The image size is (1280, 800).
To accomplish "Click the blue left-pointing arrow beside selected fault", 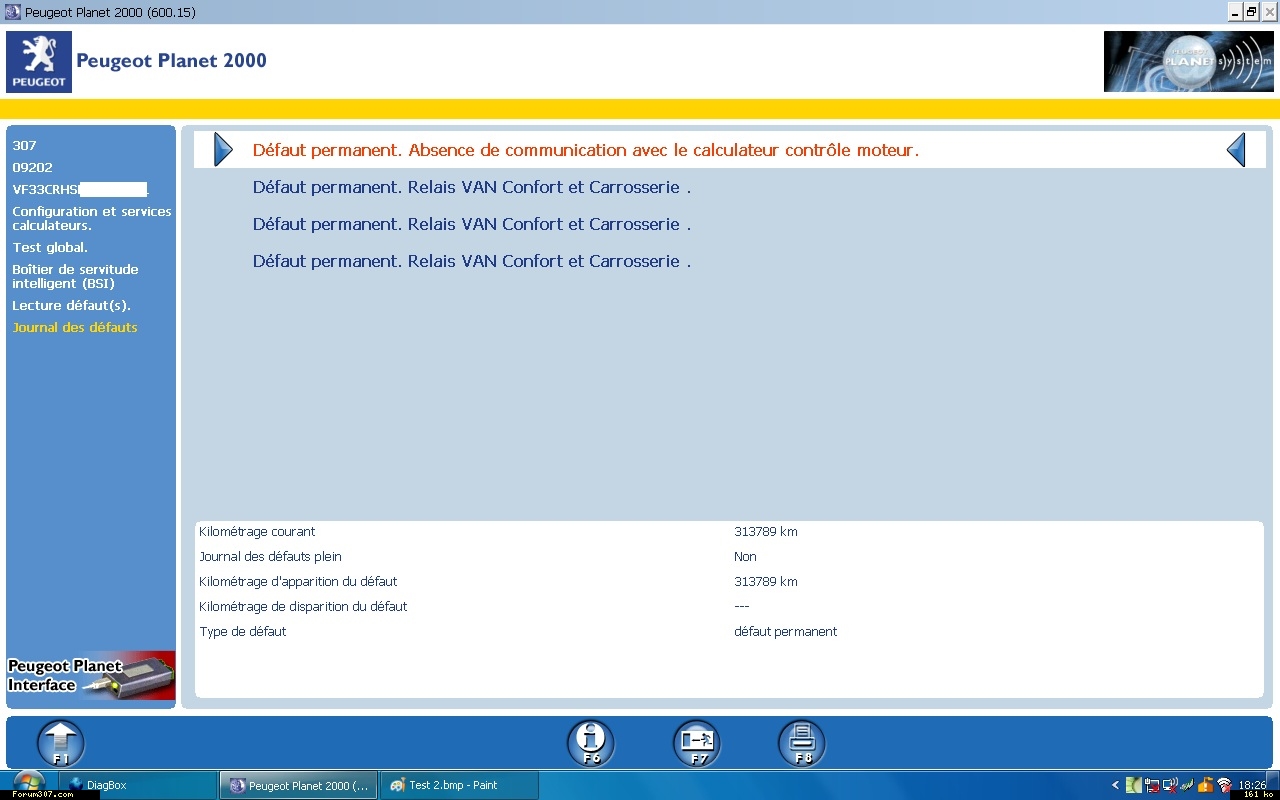I will [x=1236, y=150].
